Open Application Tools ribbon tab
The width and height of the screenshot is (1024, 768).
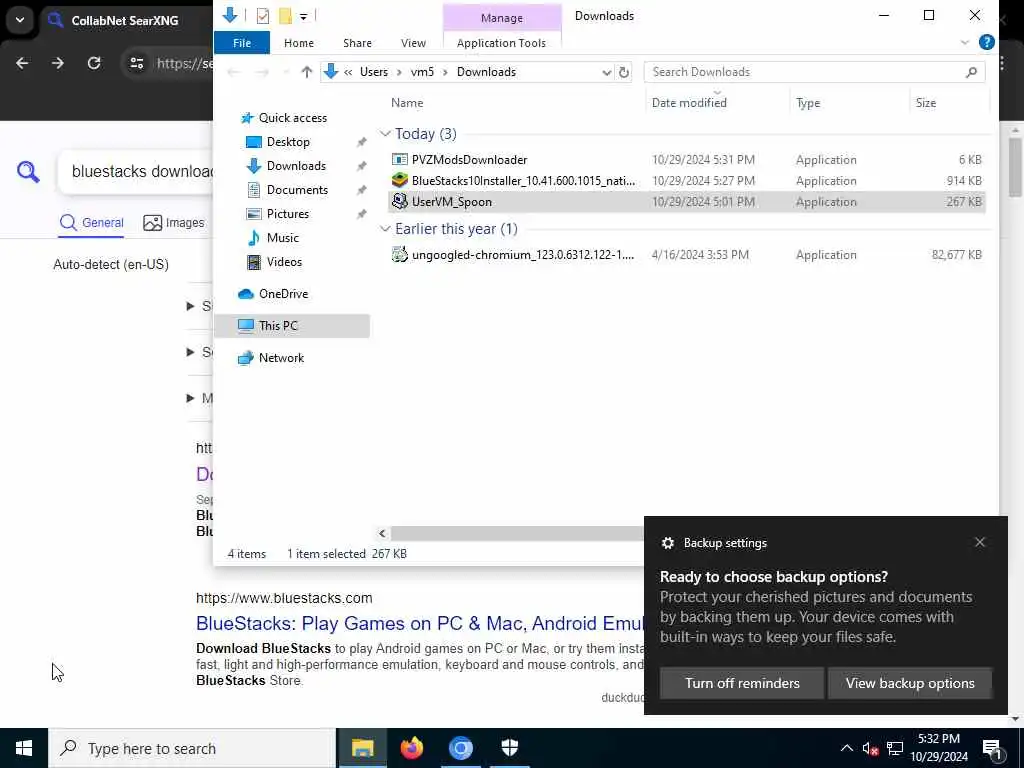(x=501, y=43)
